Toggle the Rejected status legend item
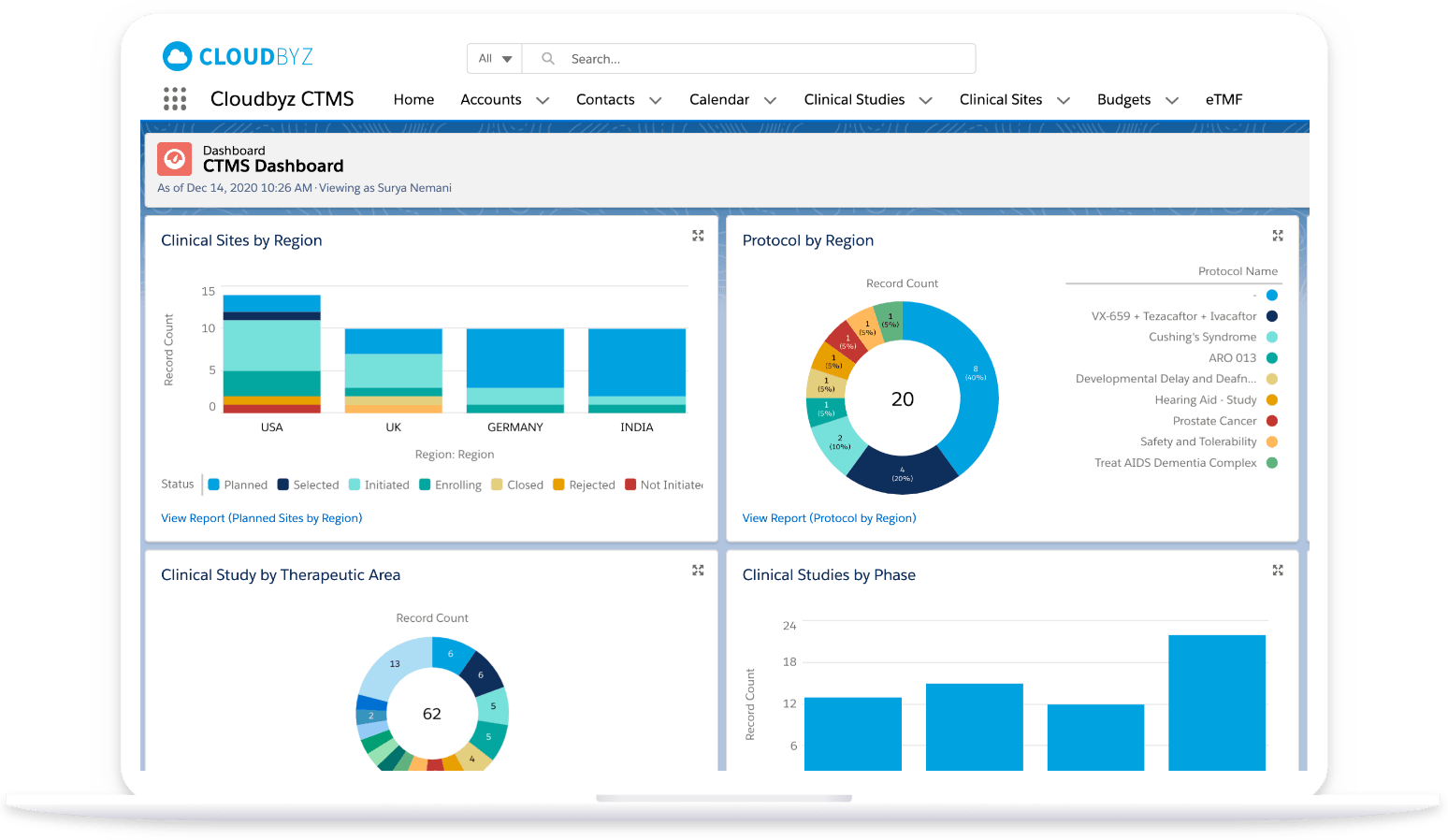Image resolution: width=1448 pixels, height=840 pixels. tap(584, 485)
